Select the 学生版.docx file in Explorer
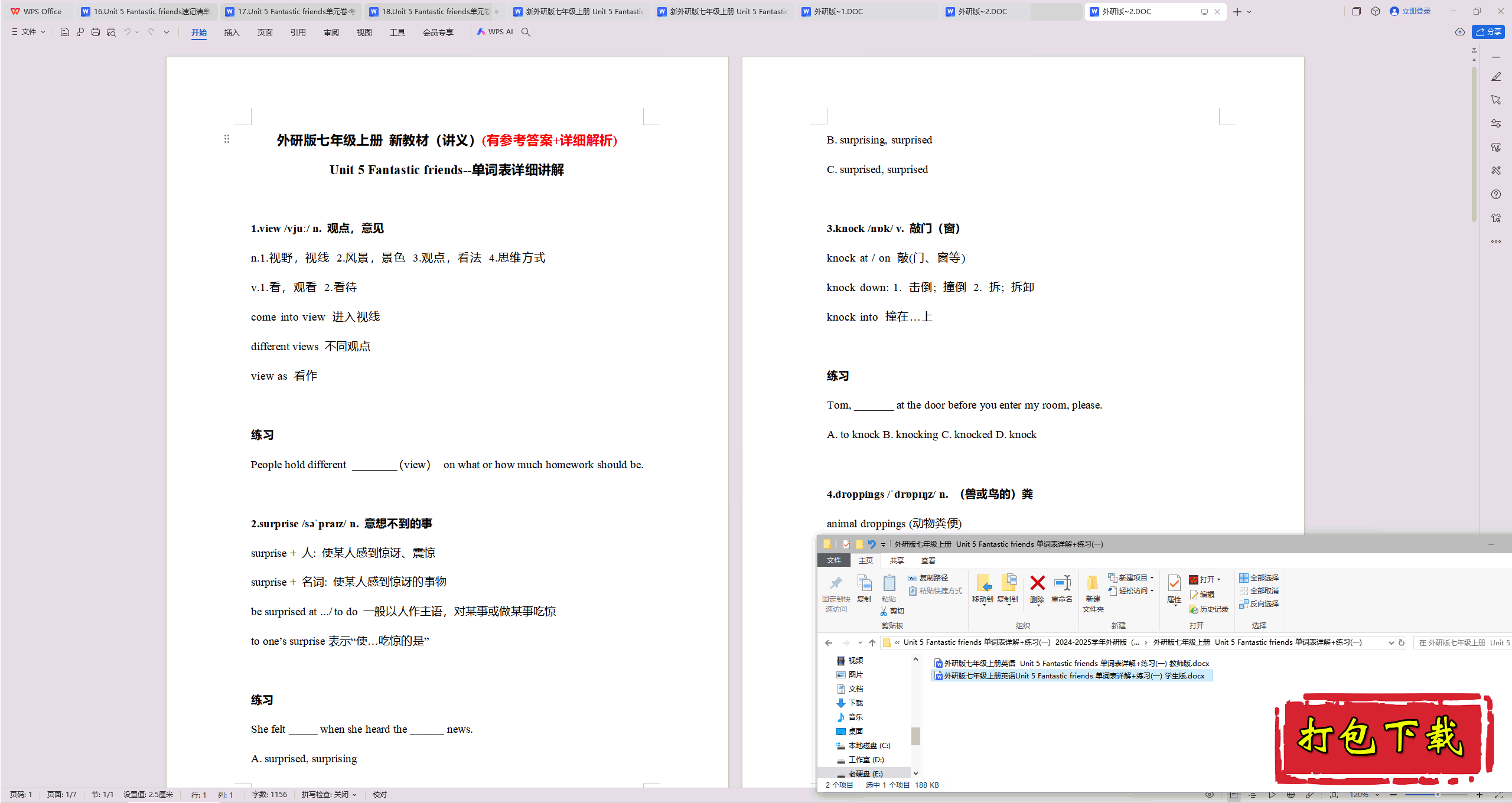Image resolution: width=1512 pixels, height=803 pixels. (1072, 676)
